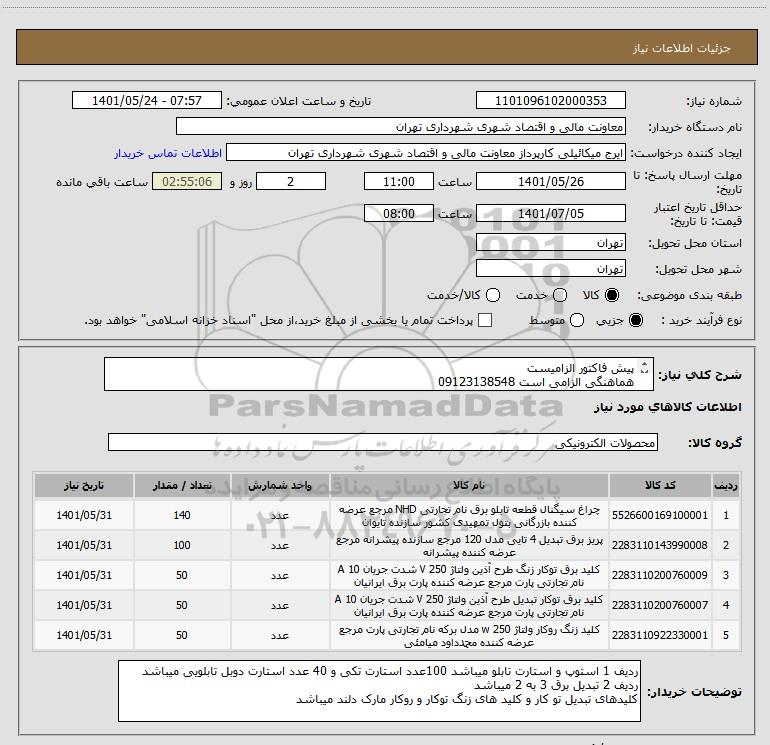Click the response deadline time 11:00
This screenshot has width=770, height=745.
tap(399, 181)
